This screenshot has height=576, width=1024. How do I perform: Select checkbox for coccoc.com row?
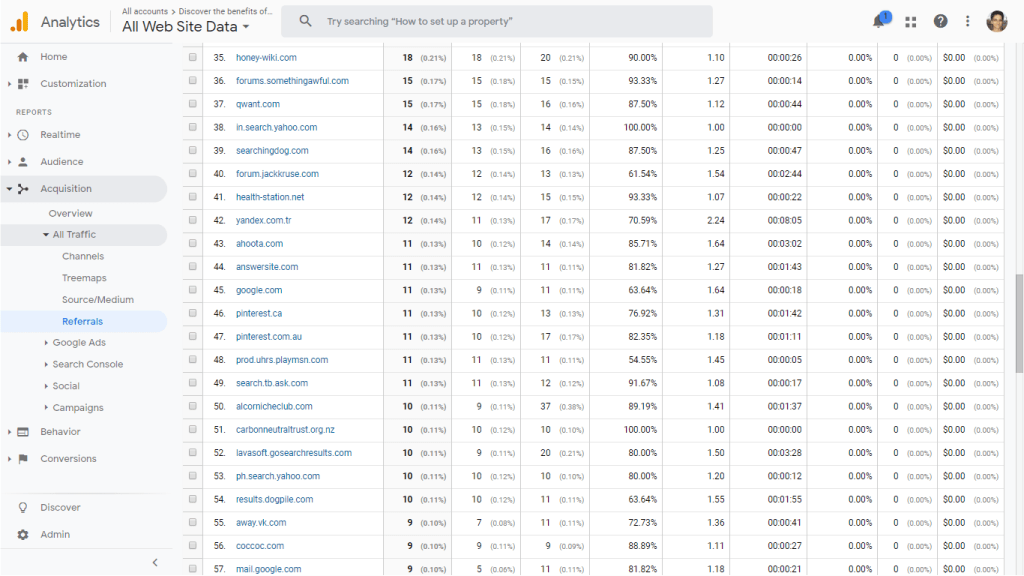[193, 546]
